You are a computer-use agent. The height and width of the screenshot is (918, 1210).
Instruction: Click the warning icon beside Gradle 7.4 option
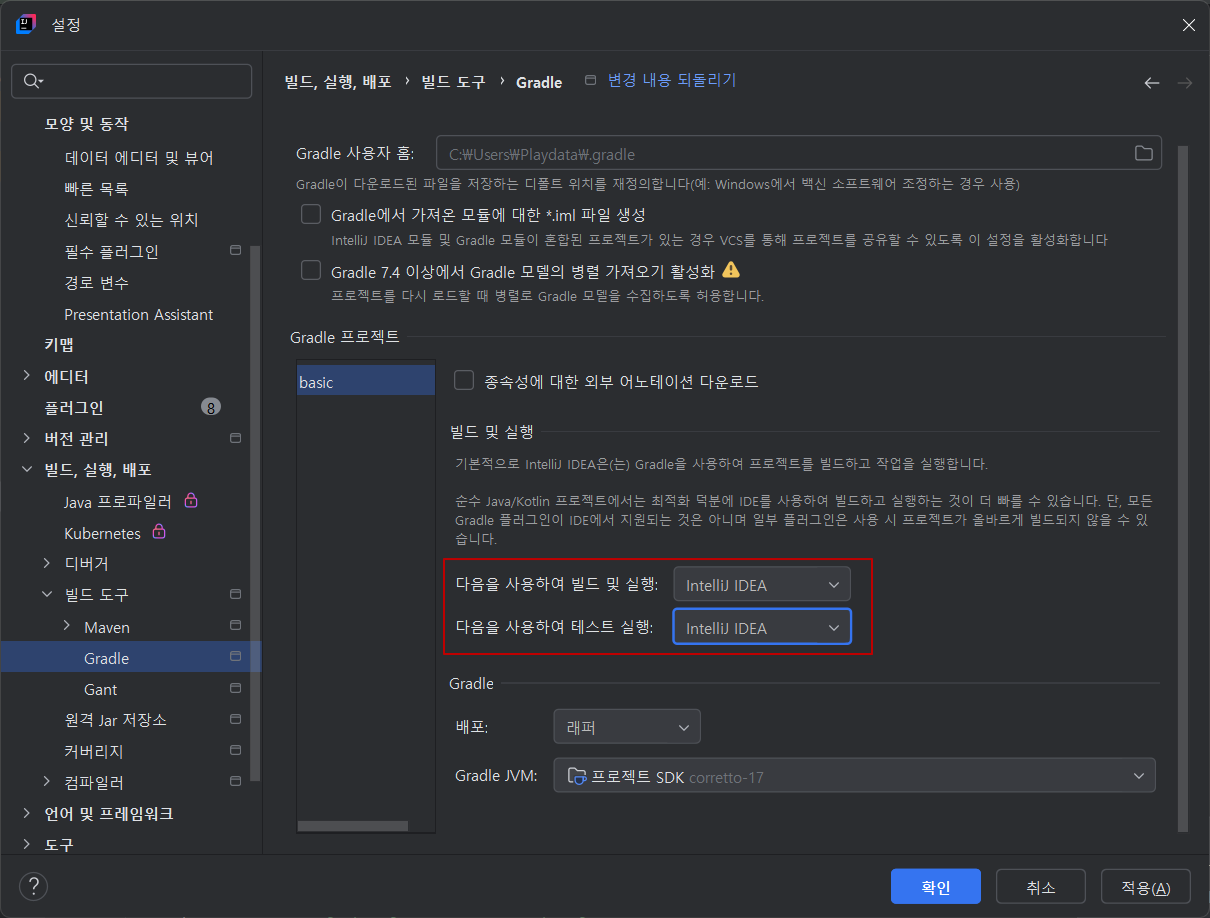731,270
